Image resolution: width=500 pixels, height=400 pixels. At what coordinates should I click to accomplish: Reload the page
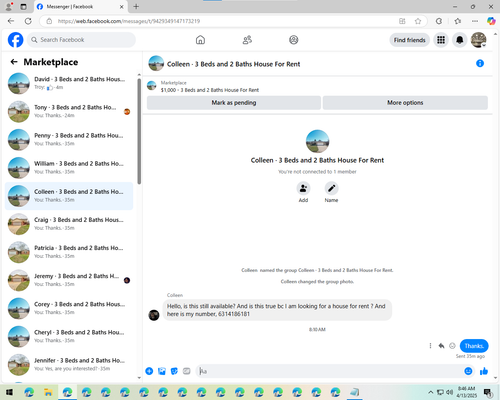[x=28, y=21]
